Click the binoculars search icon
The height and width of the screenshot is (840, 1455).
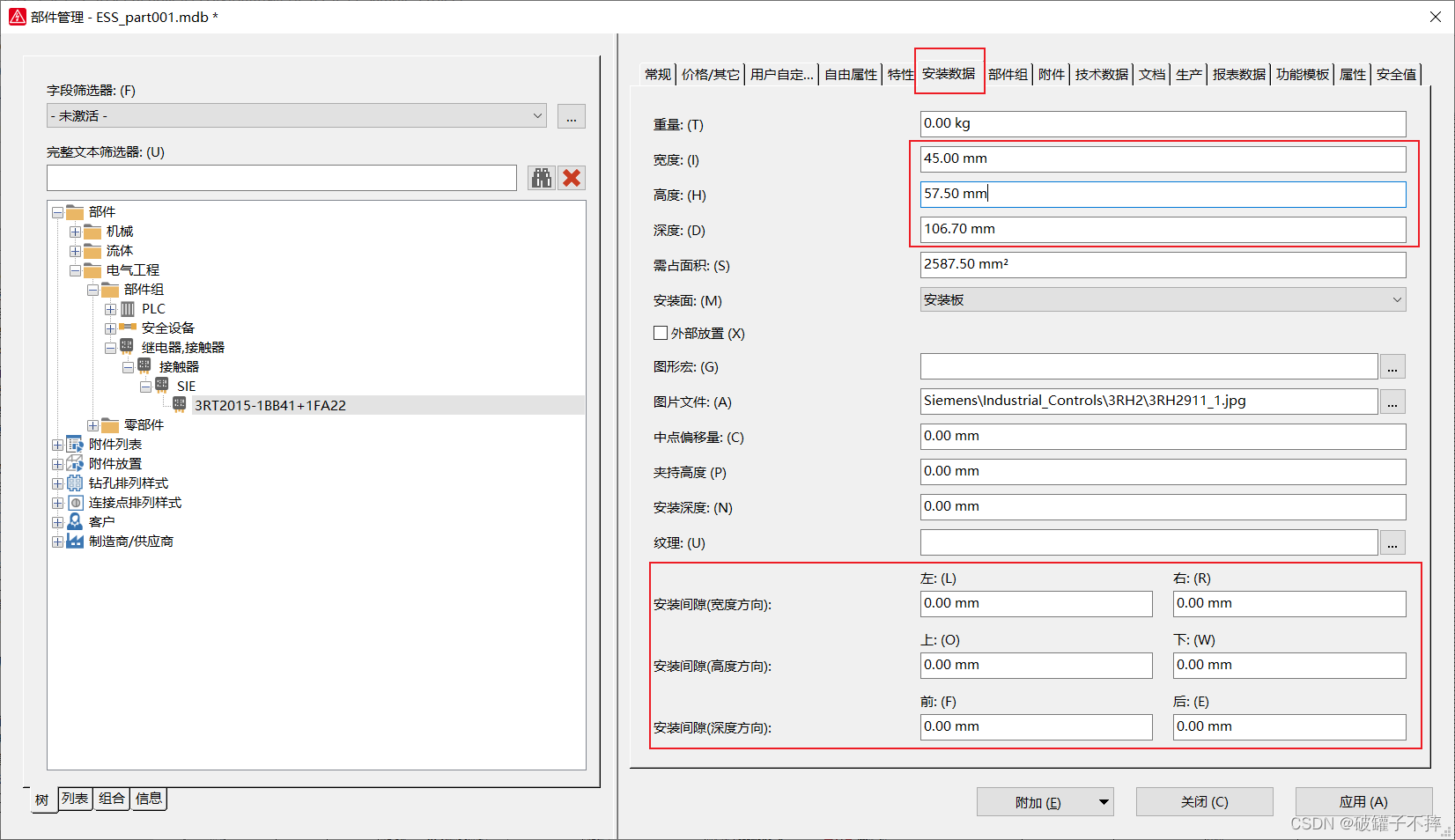541,178
